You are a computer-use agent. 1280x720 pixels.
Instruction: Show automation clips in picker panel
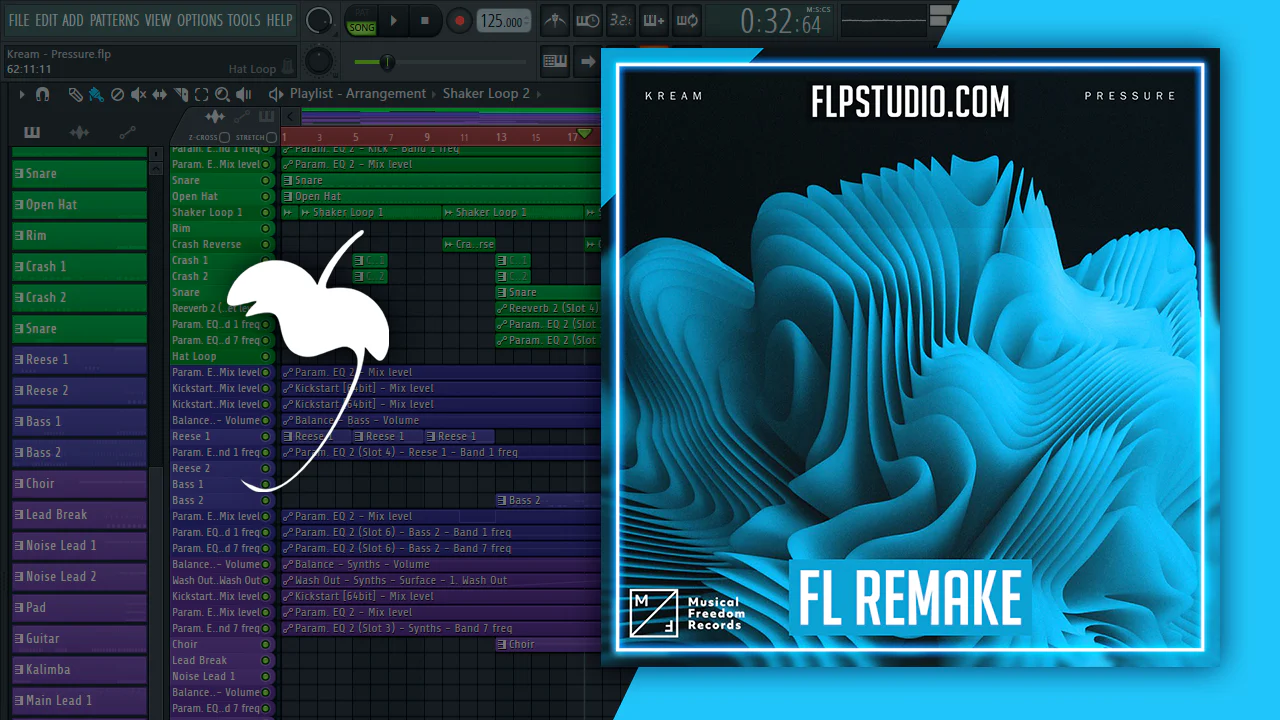pos(127,132)
